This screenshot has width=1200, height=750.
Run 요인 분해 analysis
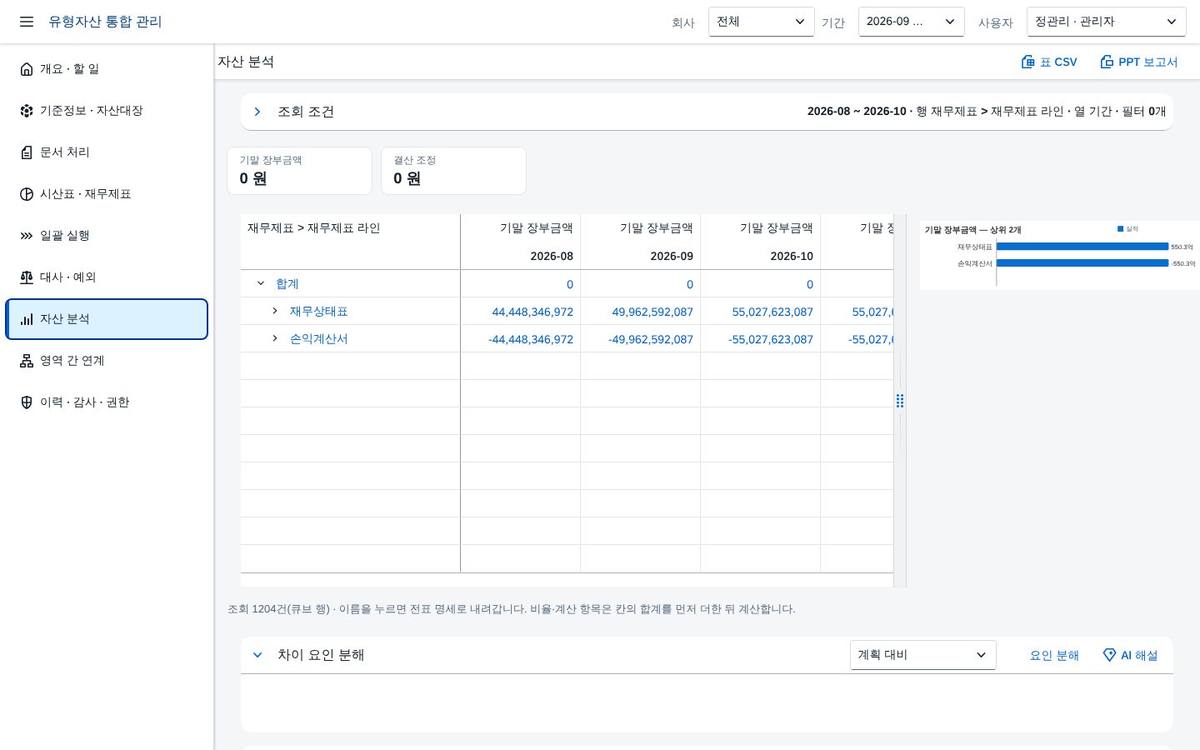pyautogui.click(x=1054, y=655)
